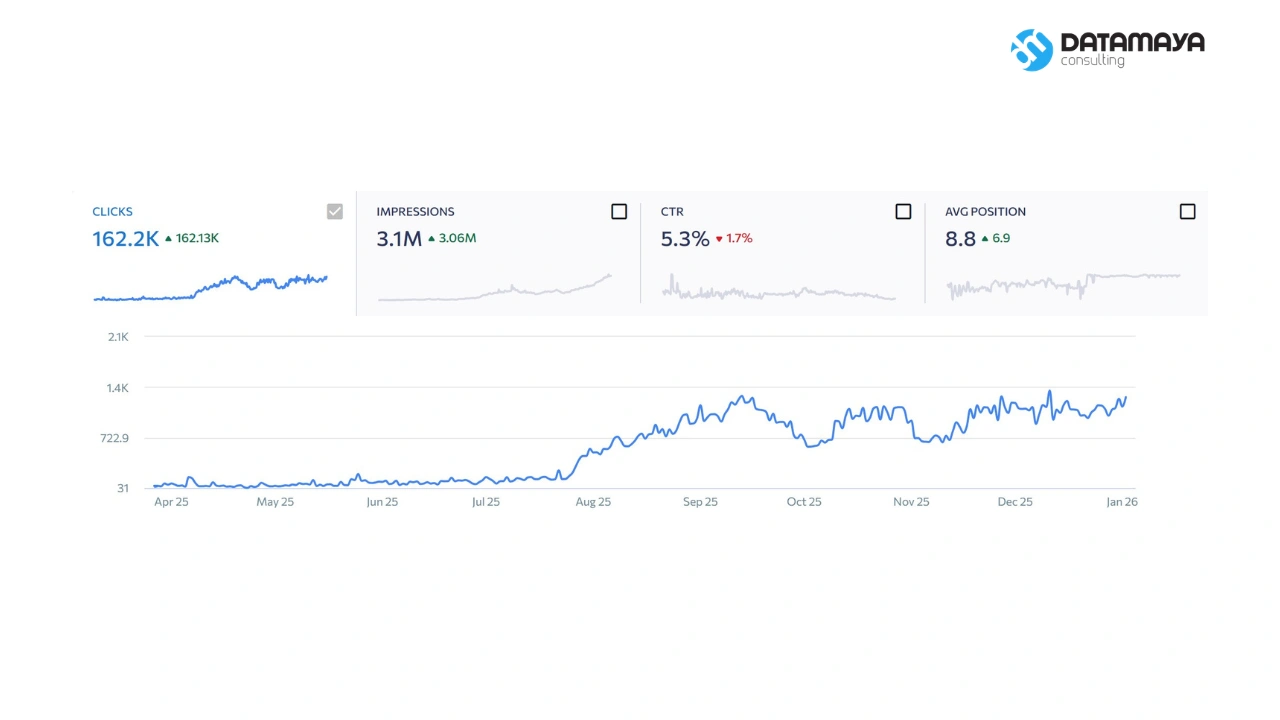This screenshot has height=720, width=1280.
Task: Uncheck the Clicks metric checkbox
Action: (x=335, y=211)
